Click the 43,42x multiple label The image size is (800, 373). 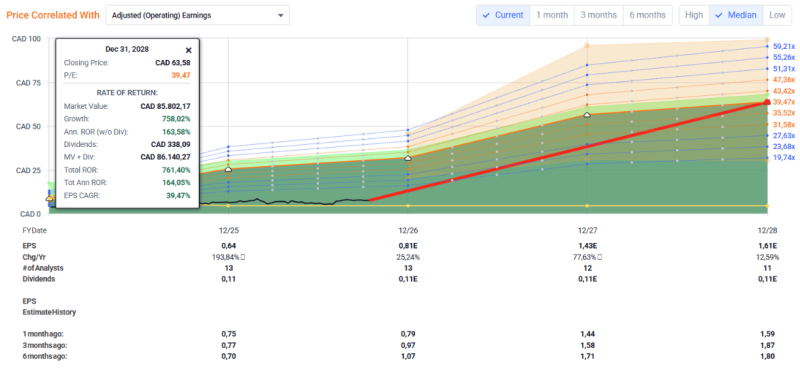click(x=784, y=91)
